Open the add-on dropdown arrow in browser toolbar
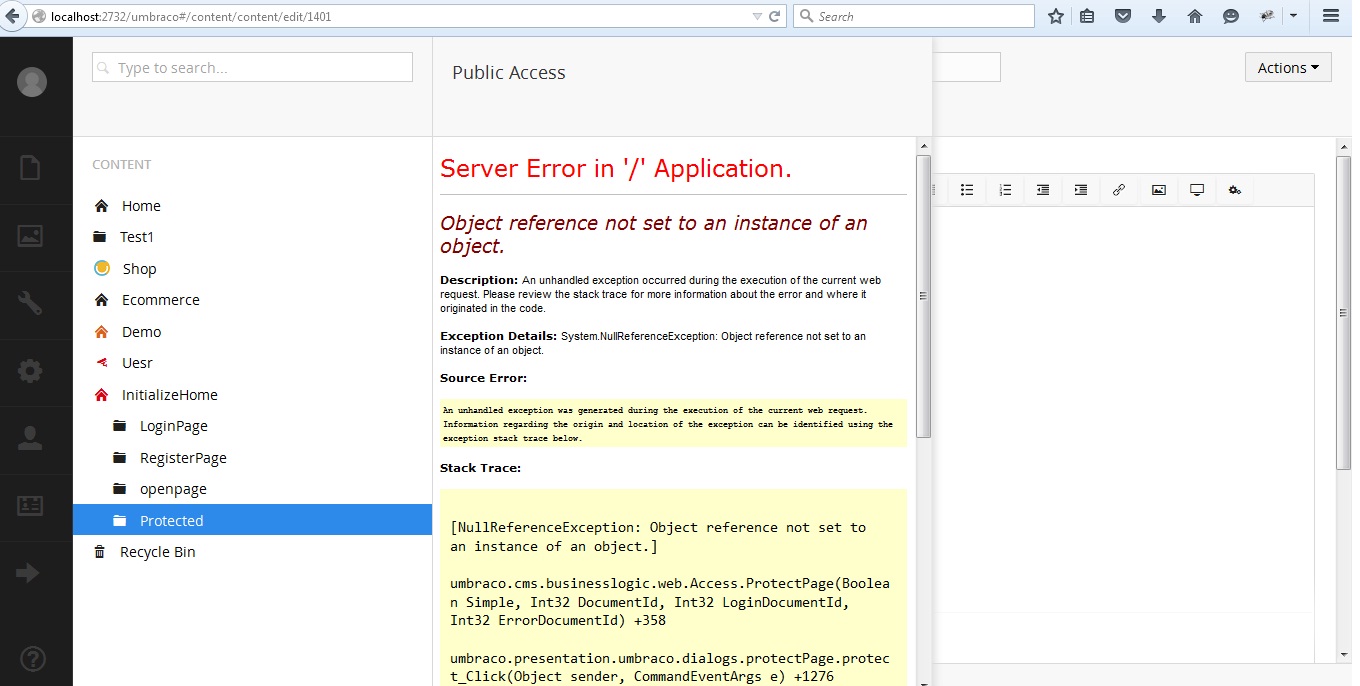This screenshot has width=1360, height=686. pos(1293,16)
